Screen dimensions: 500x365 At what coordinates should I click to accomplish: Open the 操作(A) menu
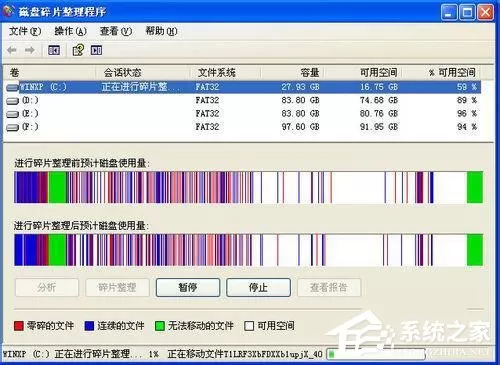click(70, 31)
